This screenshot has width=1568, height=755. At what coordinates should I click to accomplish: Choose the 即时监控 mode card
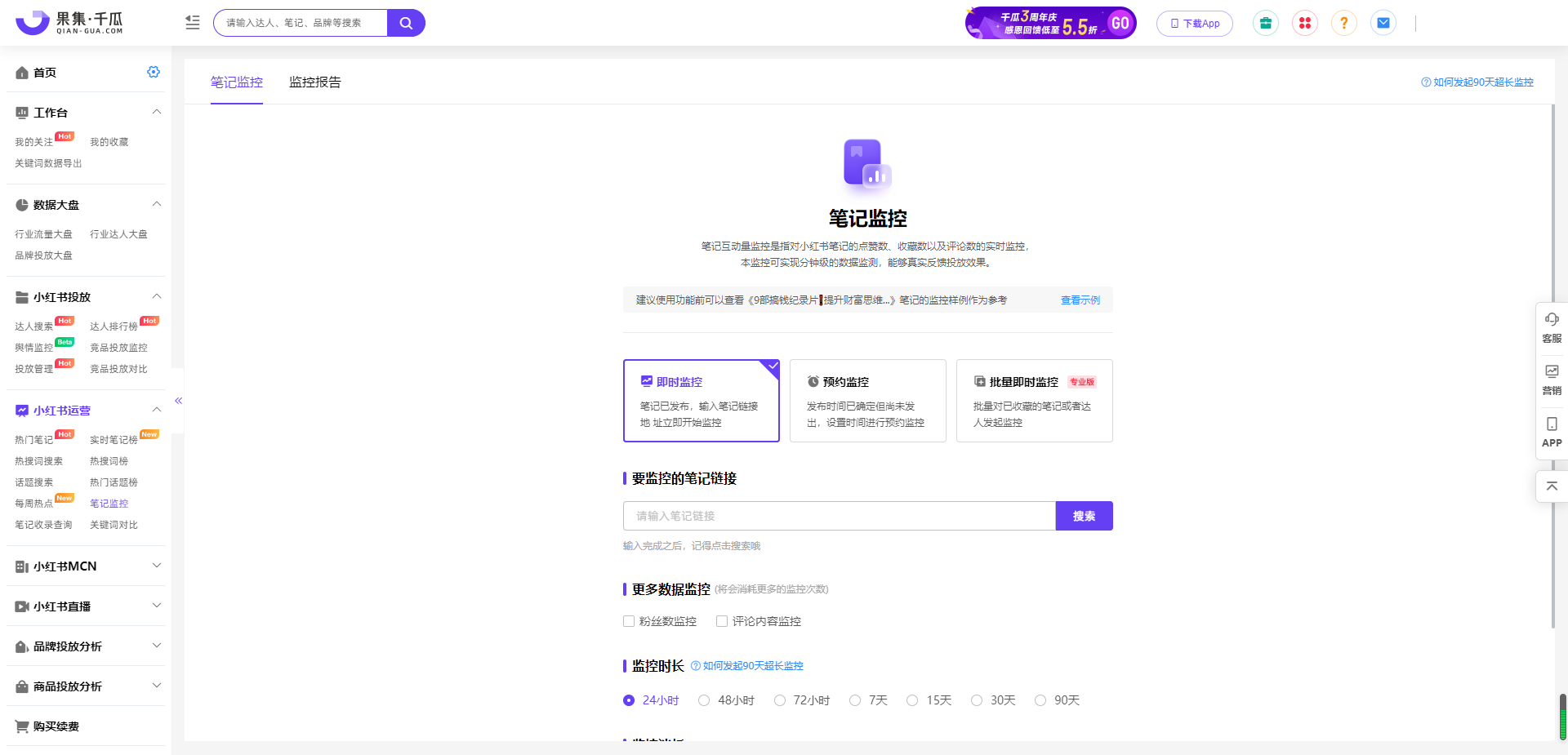tap(702, 401)
